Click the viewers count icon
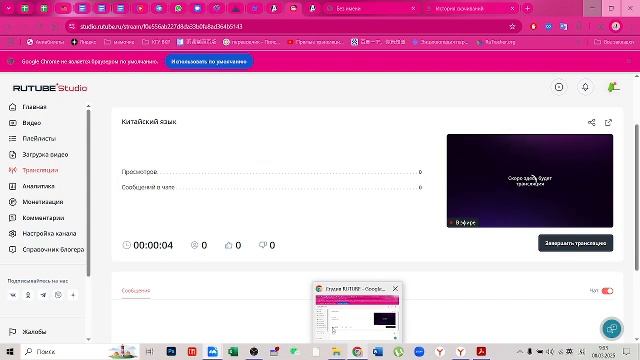The image size is (640, 360). pos(194,245)
